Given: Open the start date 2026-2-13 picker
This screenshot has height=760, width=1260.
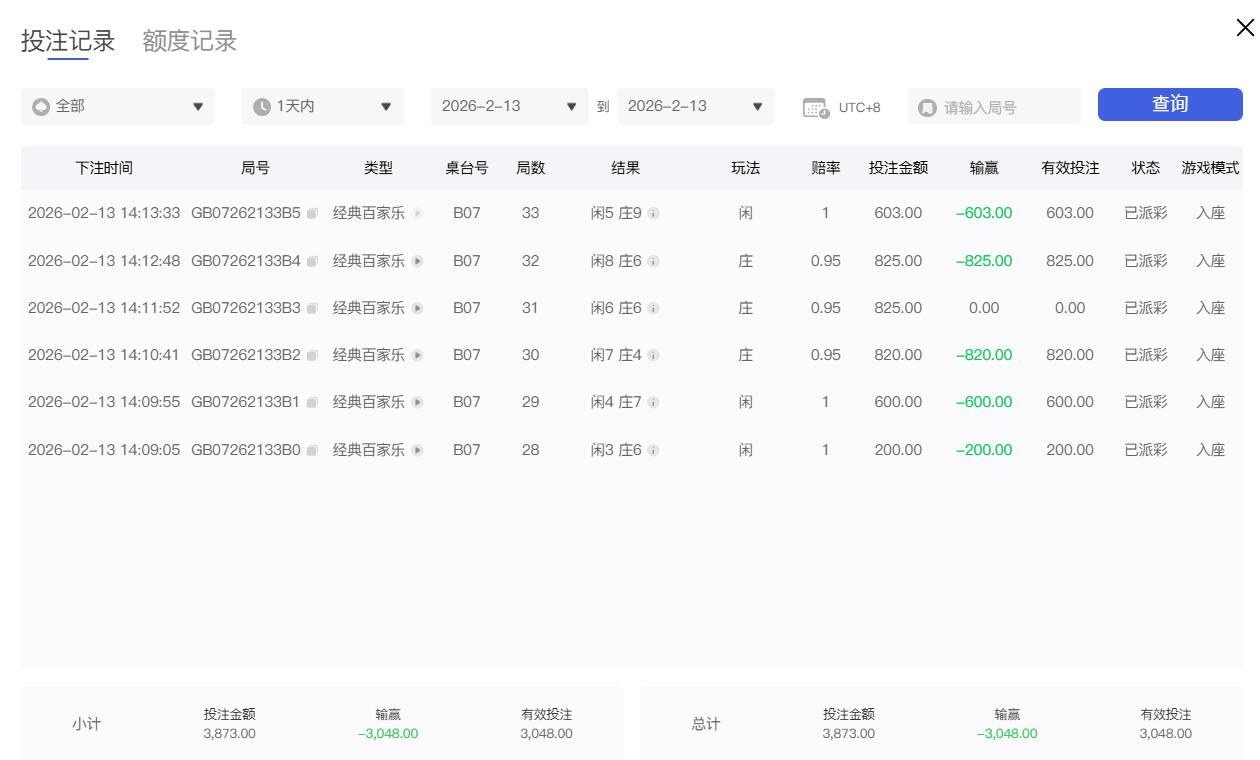Looking at the screenshot, I should [x=509, y=106].
